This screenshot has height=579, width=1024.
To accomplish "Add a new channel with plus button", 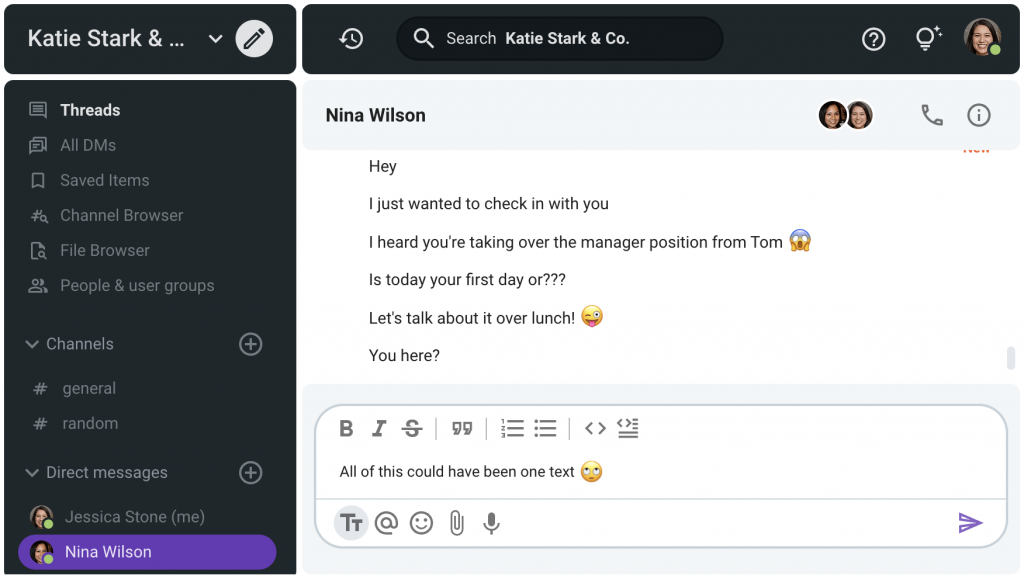I will 251,344.
